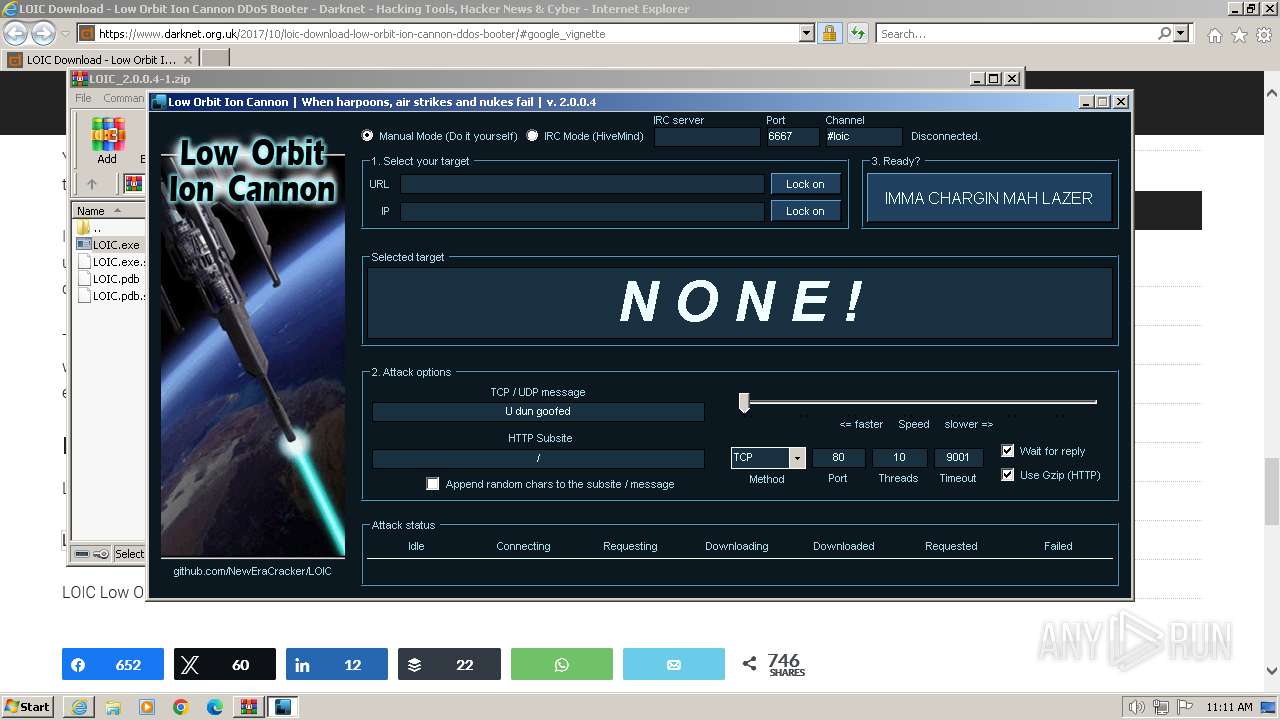Click Lock on button for URL
This screenshot has width=1280, height=720.
pos(805,184)
